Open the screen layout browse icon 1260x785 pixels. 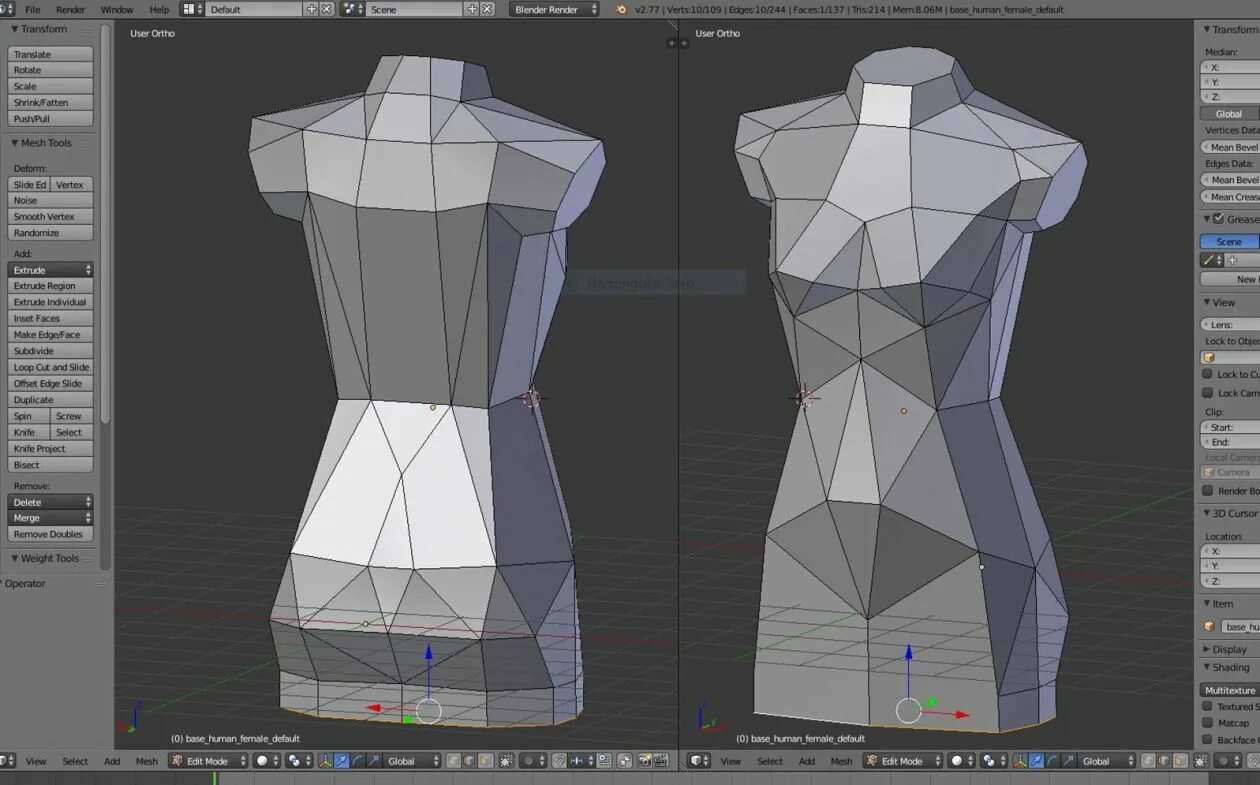(193, 9)
